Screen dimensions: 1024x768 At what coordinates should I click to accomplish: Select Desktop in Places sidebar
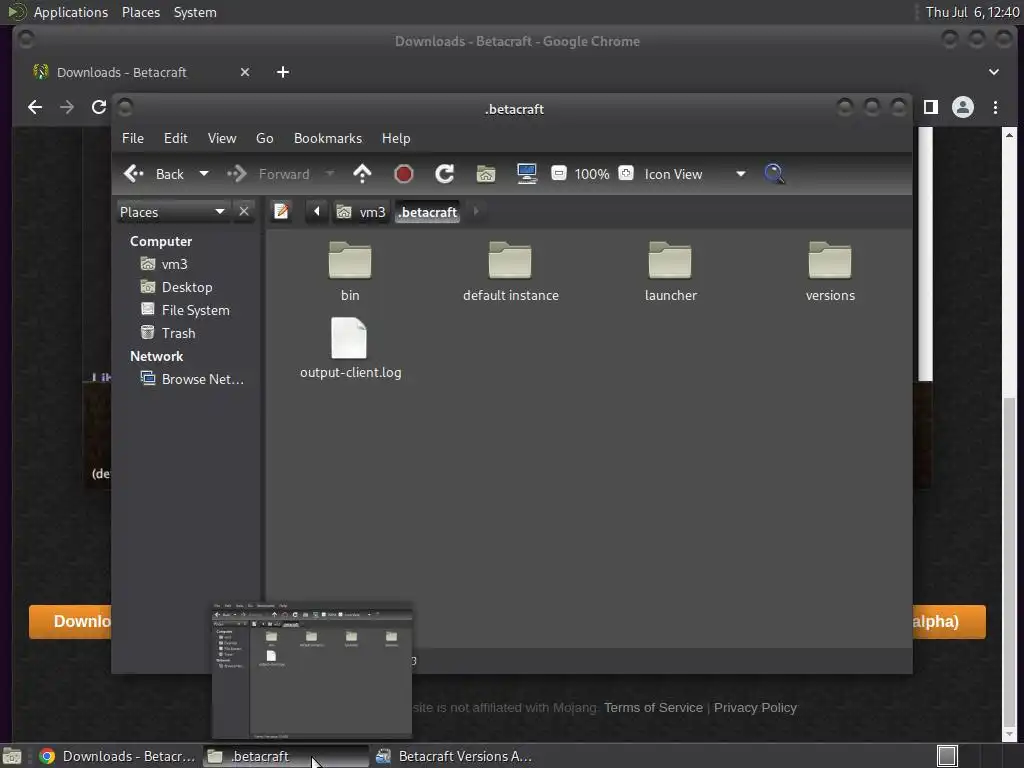tap(176, 287)
